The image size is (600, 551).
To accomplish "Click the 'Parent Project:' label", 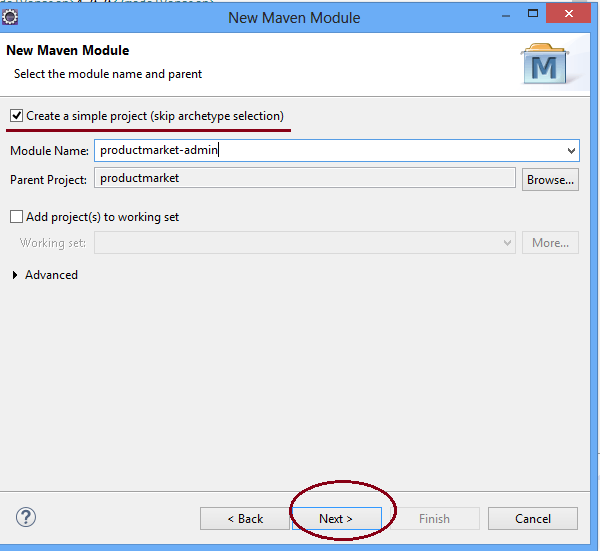I will point(49,180).
